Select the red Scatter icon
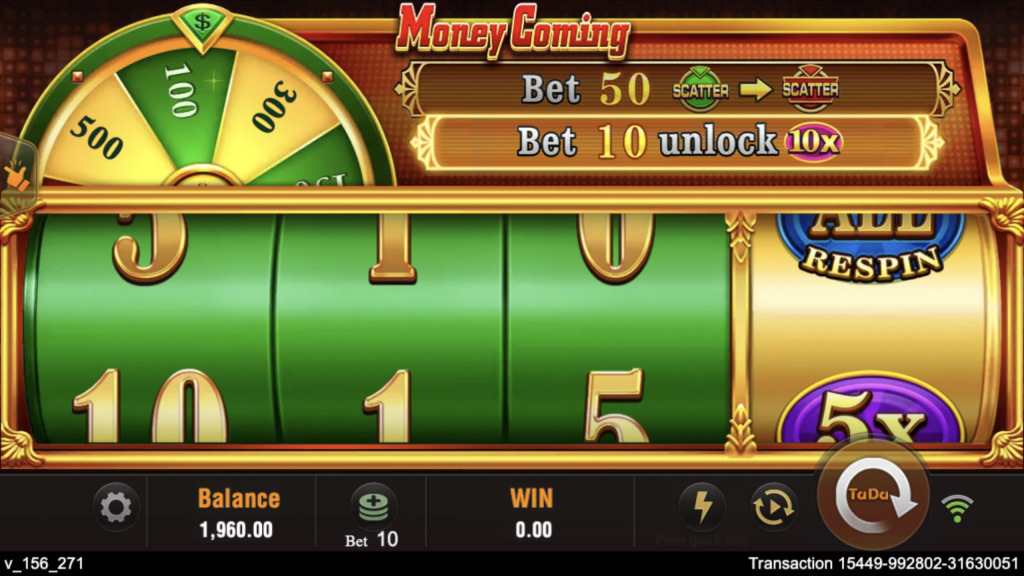 click(x=810, y=89)
